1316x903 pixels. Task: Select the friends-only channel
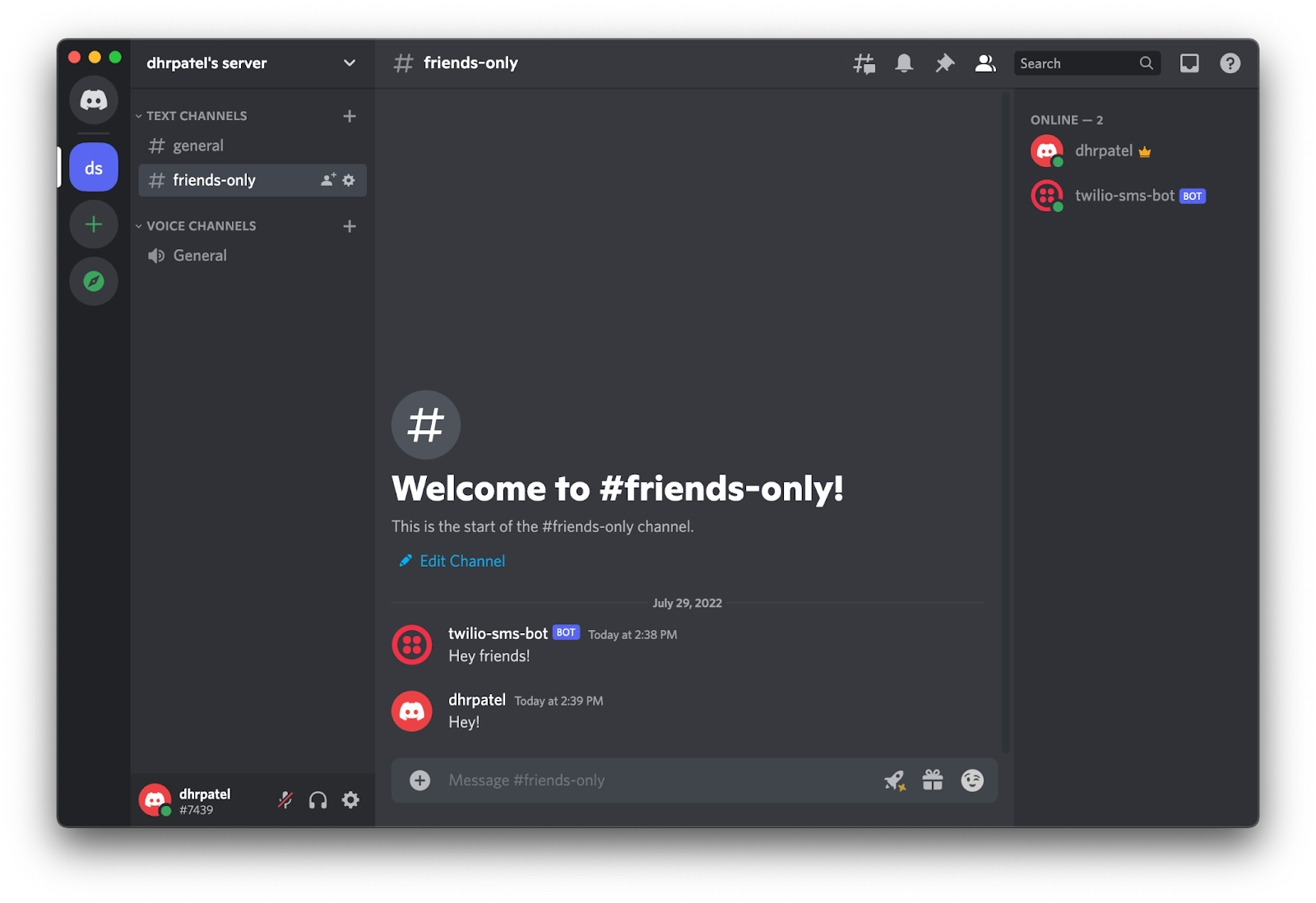click(253, 180)
